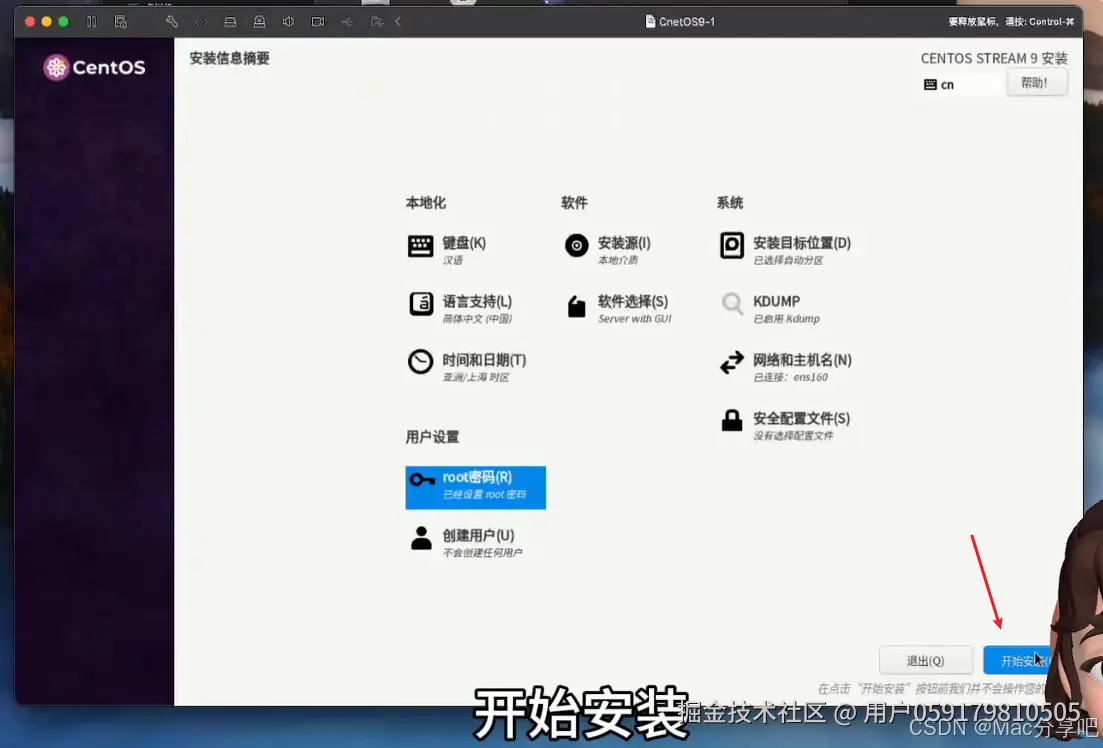Click the CentOS logo in sidebar
1103x748 pixels.
94,68
